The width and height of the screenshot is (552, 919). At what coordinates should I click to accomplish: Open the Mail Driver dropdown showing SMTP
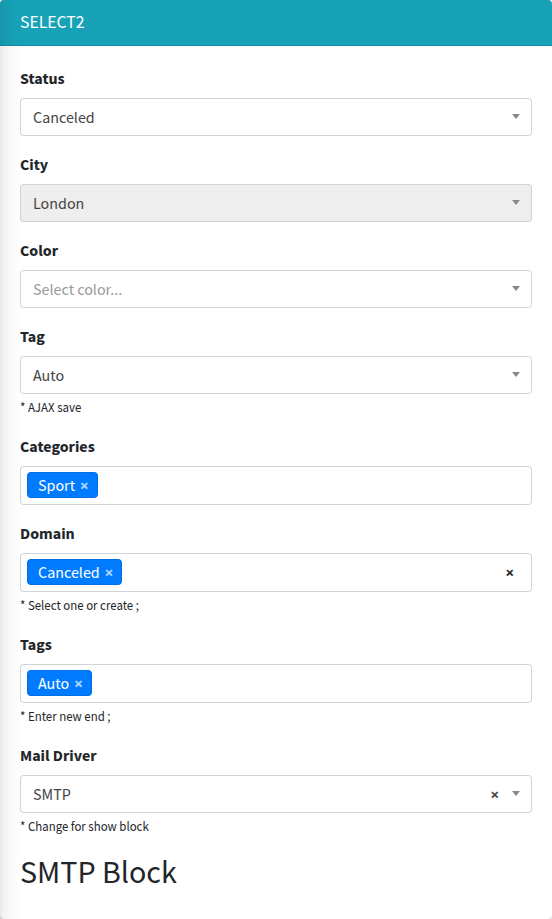tap(275, 794)
